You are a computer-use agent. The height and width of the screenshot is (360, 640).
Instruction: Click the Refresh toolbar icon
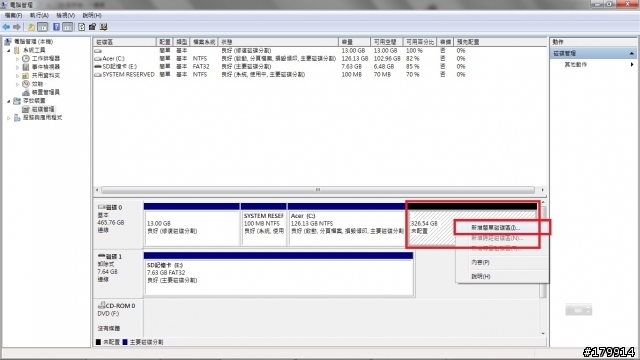82,27
